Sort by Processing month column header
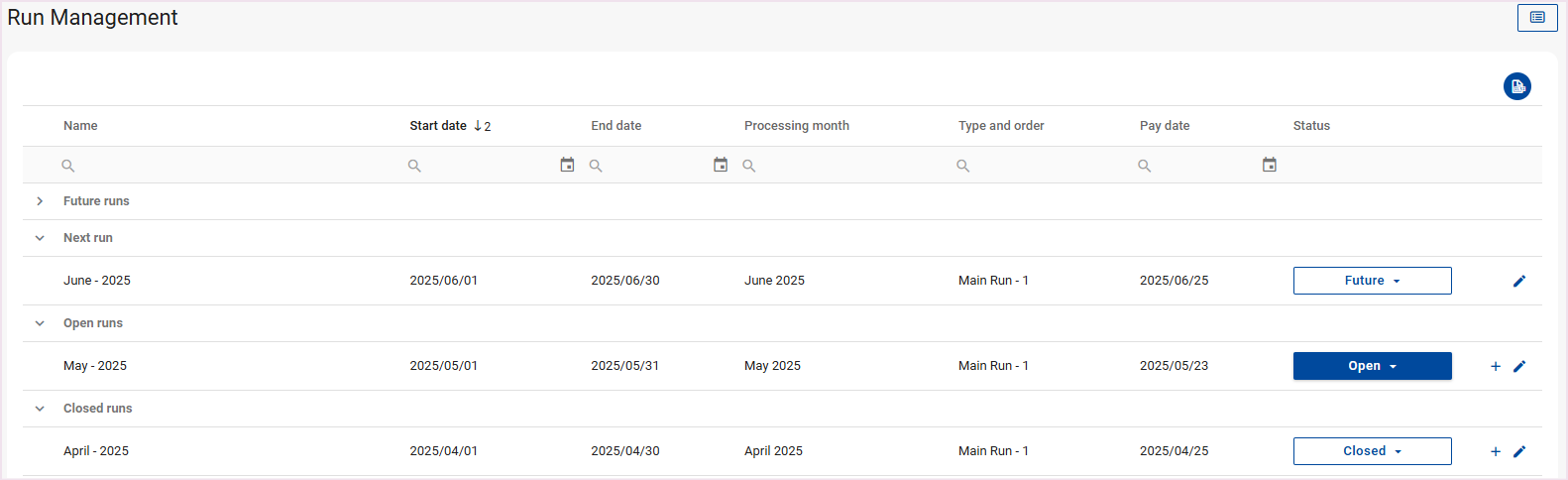 [796, 126]
